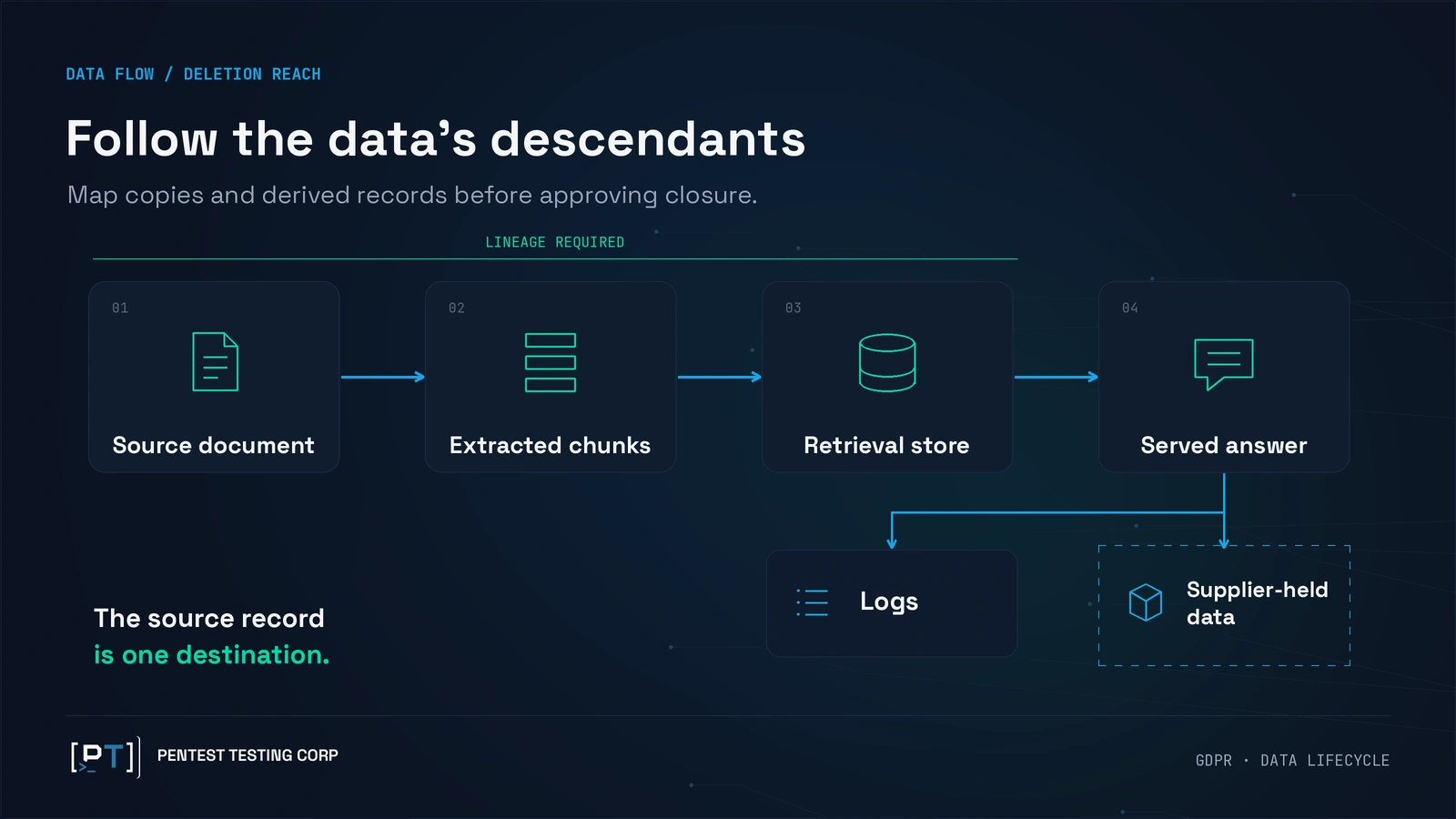The image size is (1456, 819).
Task: Click the subtitle starting 'Map copies and derived'
Action: coord(412,195)
